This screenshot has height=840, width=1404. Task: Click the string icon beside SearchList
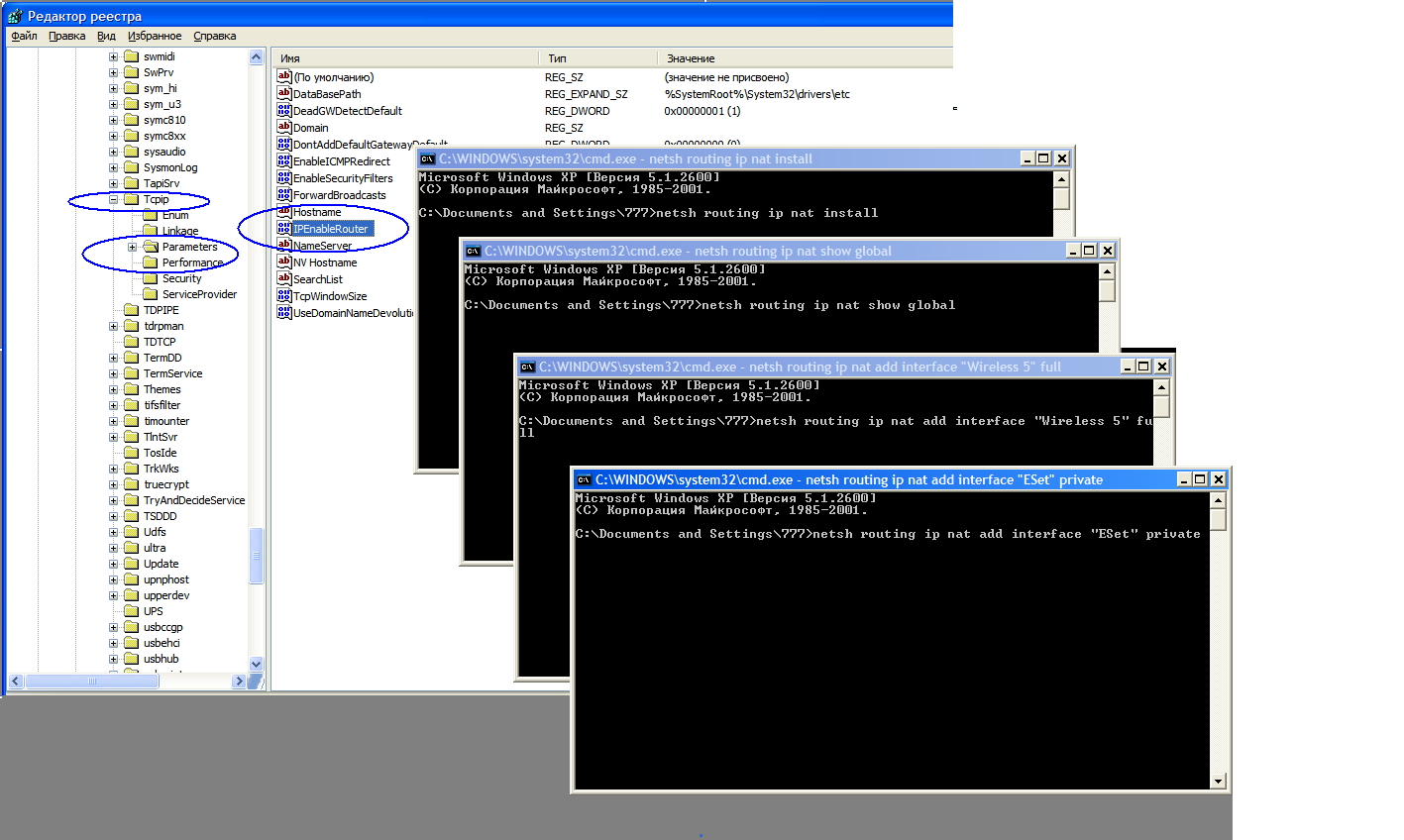(x=284, y=279)
